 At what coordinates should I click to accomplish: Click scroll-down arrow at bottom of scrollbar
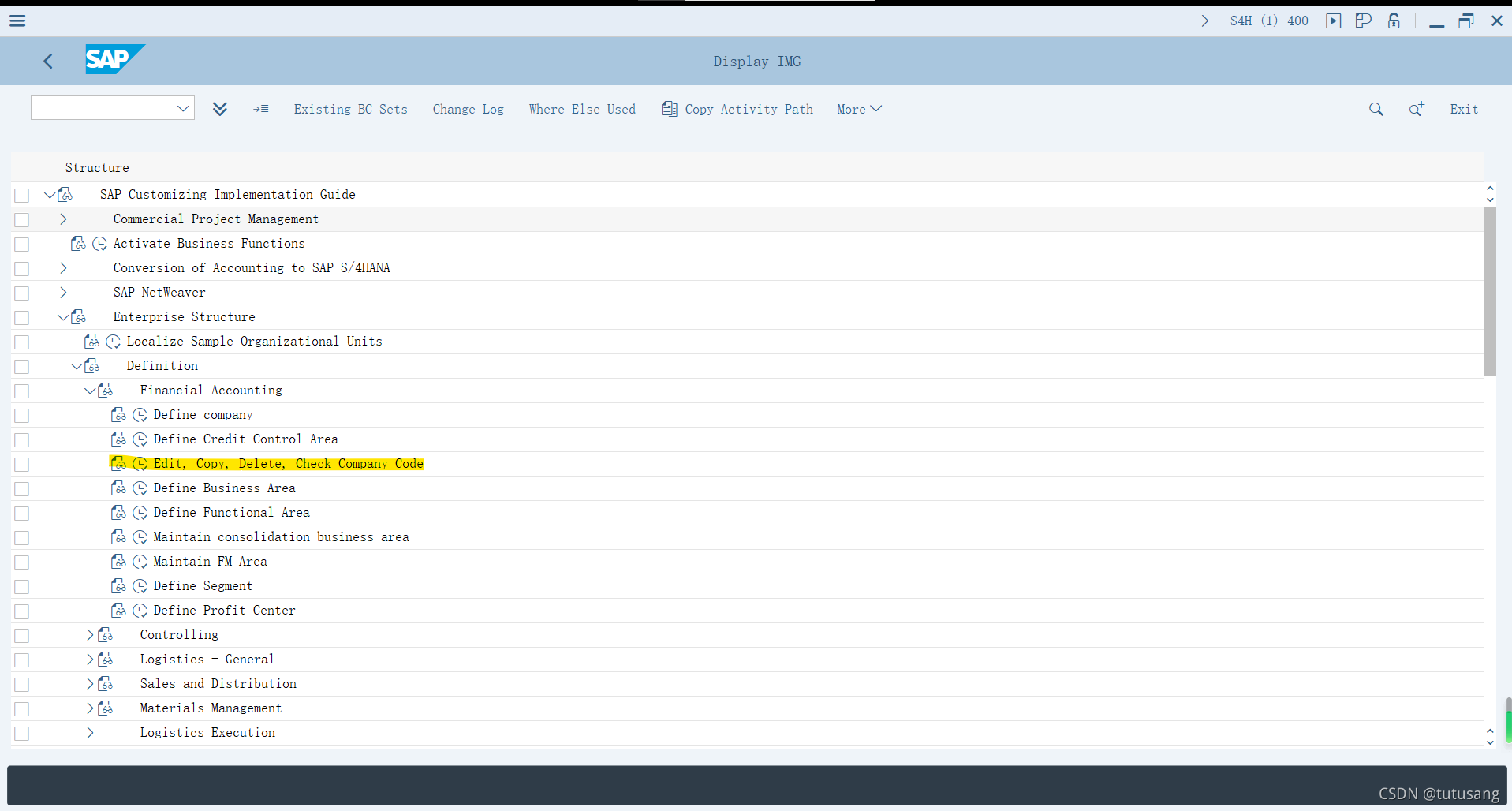(x=1490, y=742)
